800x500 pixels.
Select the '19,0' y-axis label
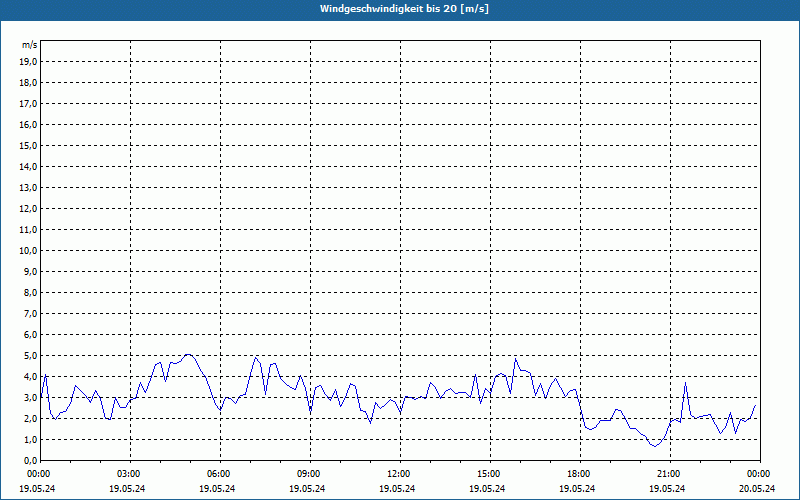pyautogui.click(x=29, y=62)
